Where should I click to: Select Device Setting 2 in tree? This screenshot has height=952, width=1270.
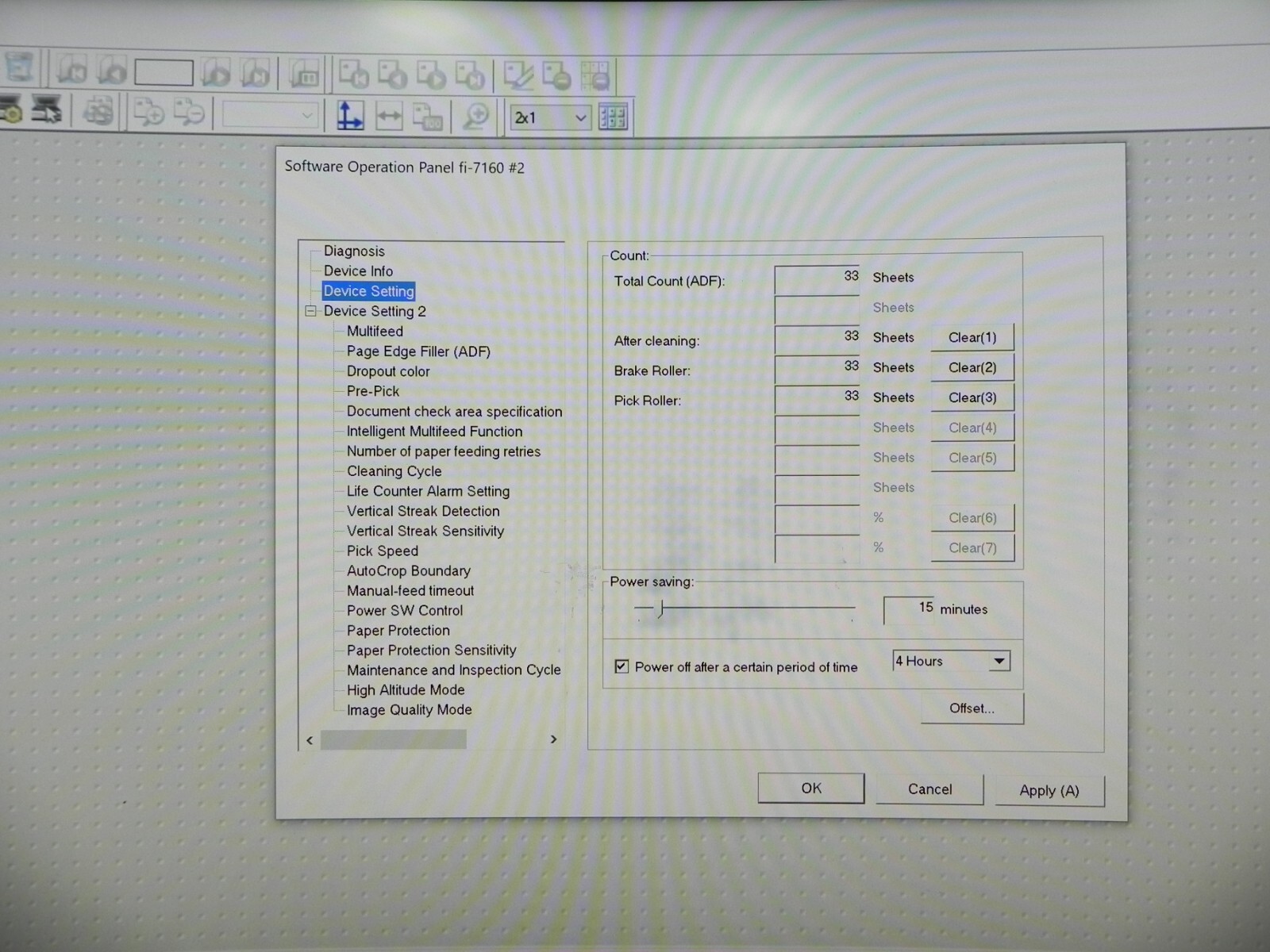pos(375,311)
